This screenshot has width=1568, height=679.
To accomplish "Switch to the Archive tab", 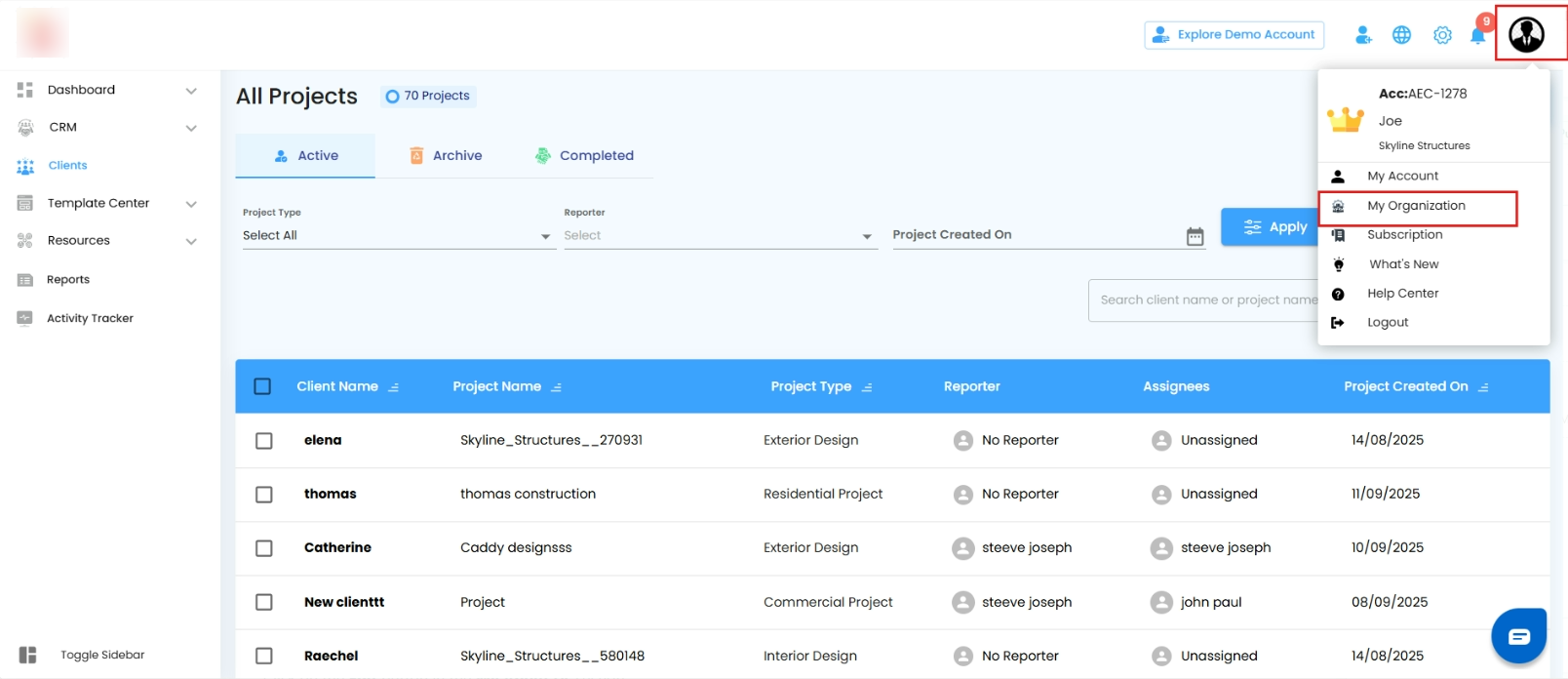I will (446, 156).
